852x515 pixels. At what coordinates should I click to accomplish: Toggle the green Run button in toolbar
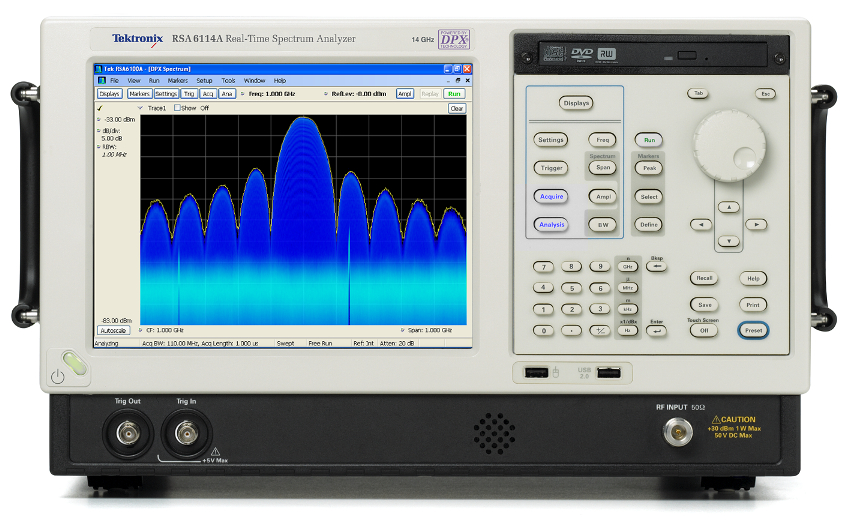455,93
